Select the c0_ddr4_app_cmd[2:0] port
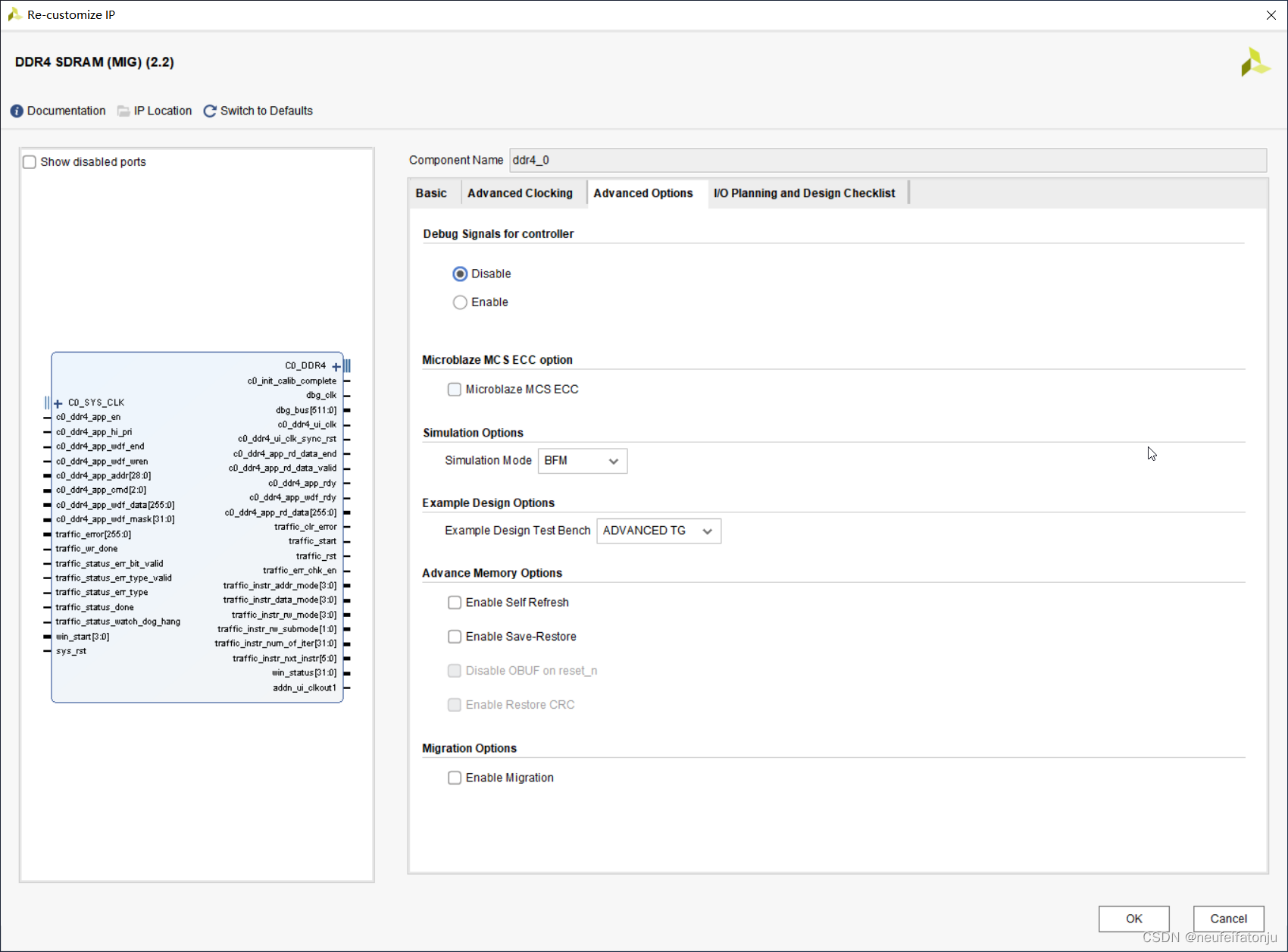The image size is (1288, 952). [x=101, y=490]
